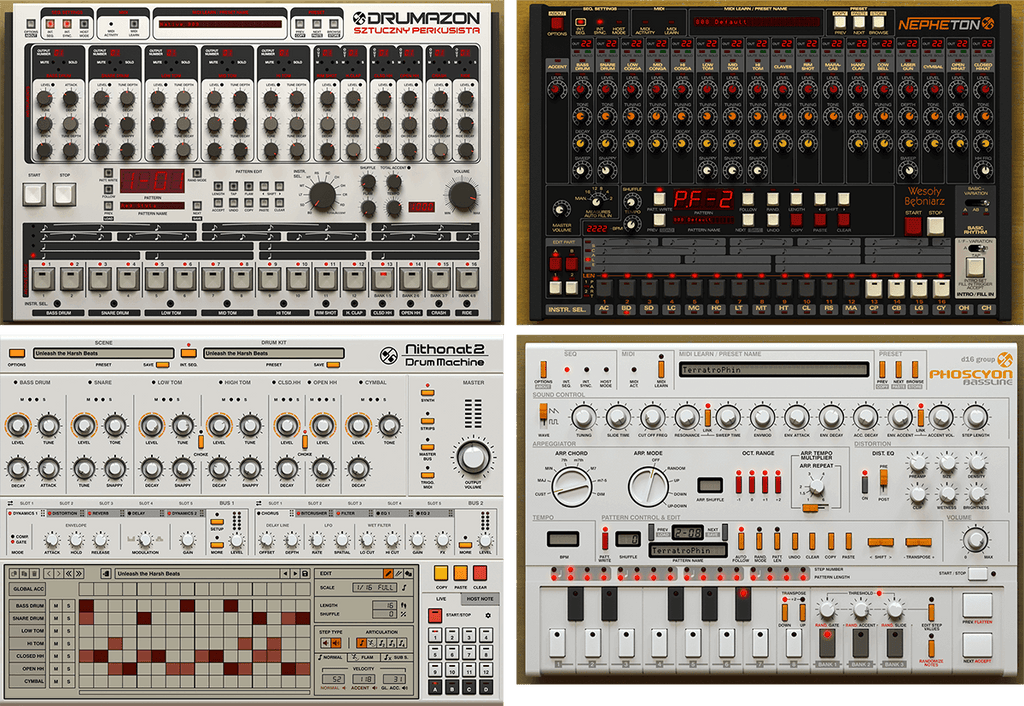
Task: Select the first highlighted Articulation note icon in Nithonat
Action: click(362, 643)
